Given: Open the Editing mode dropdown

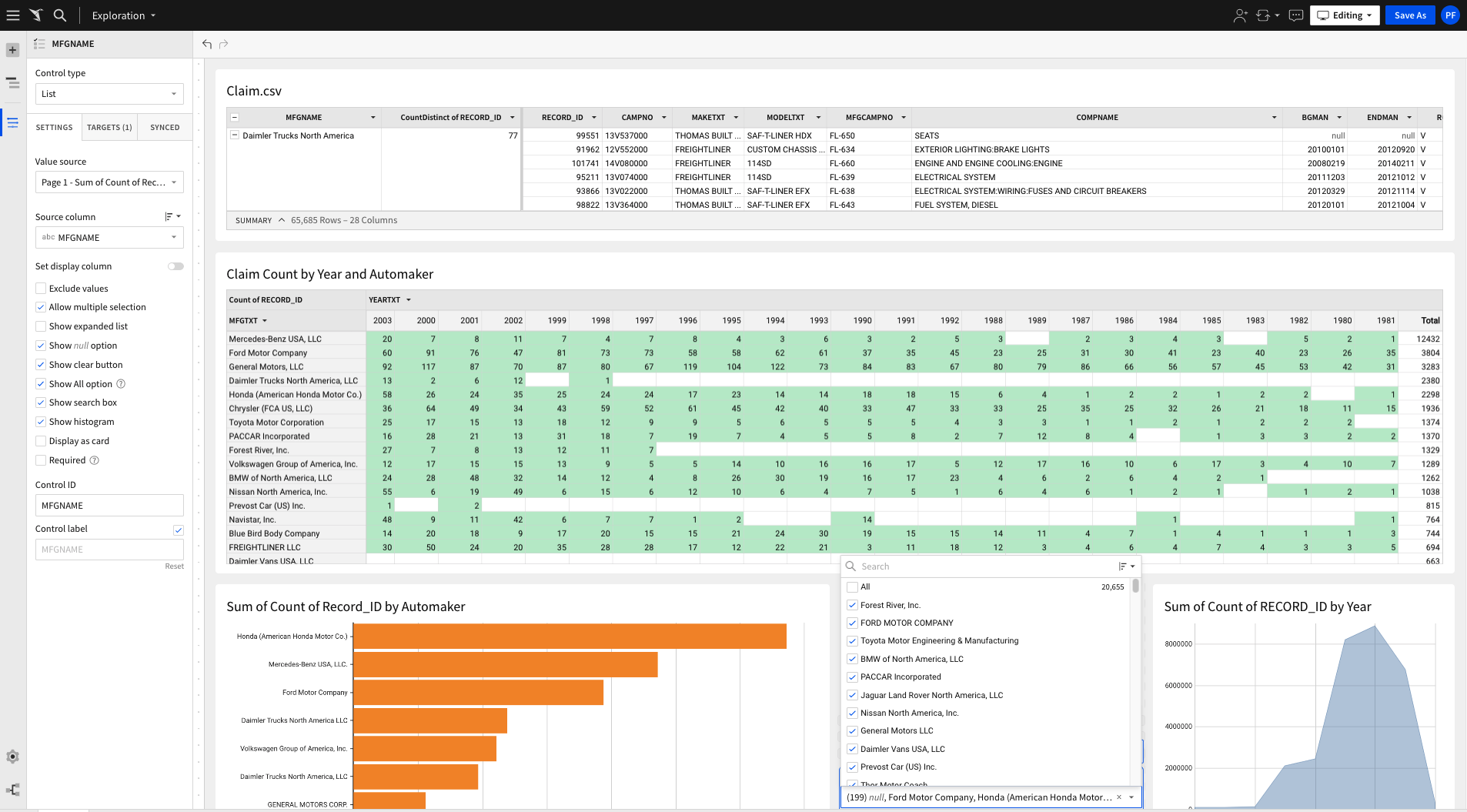Looking at the screenshot, I should pyautogui.click(x=1345, y=15).
